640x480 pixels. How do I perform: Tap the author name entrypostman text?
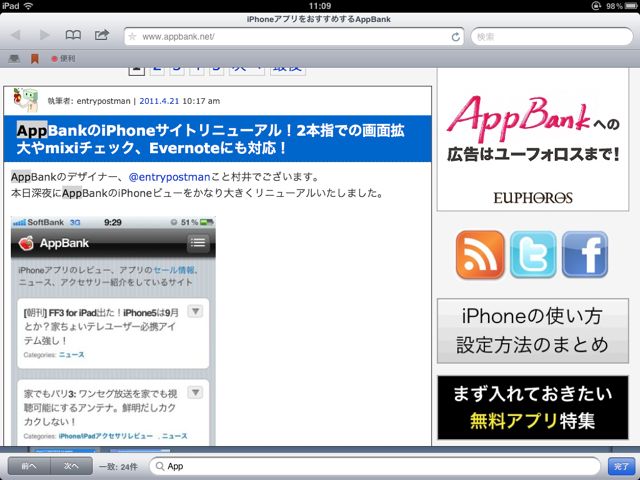click(x=103, y=101)
